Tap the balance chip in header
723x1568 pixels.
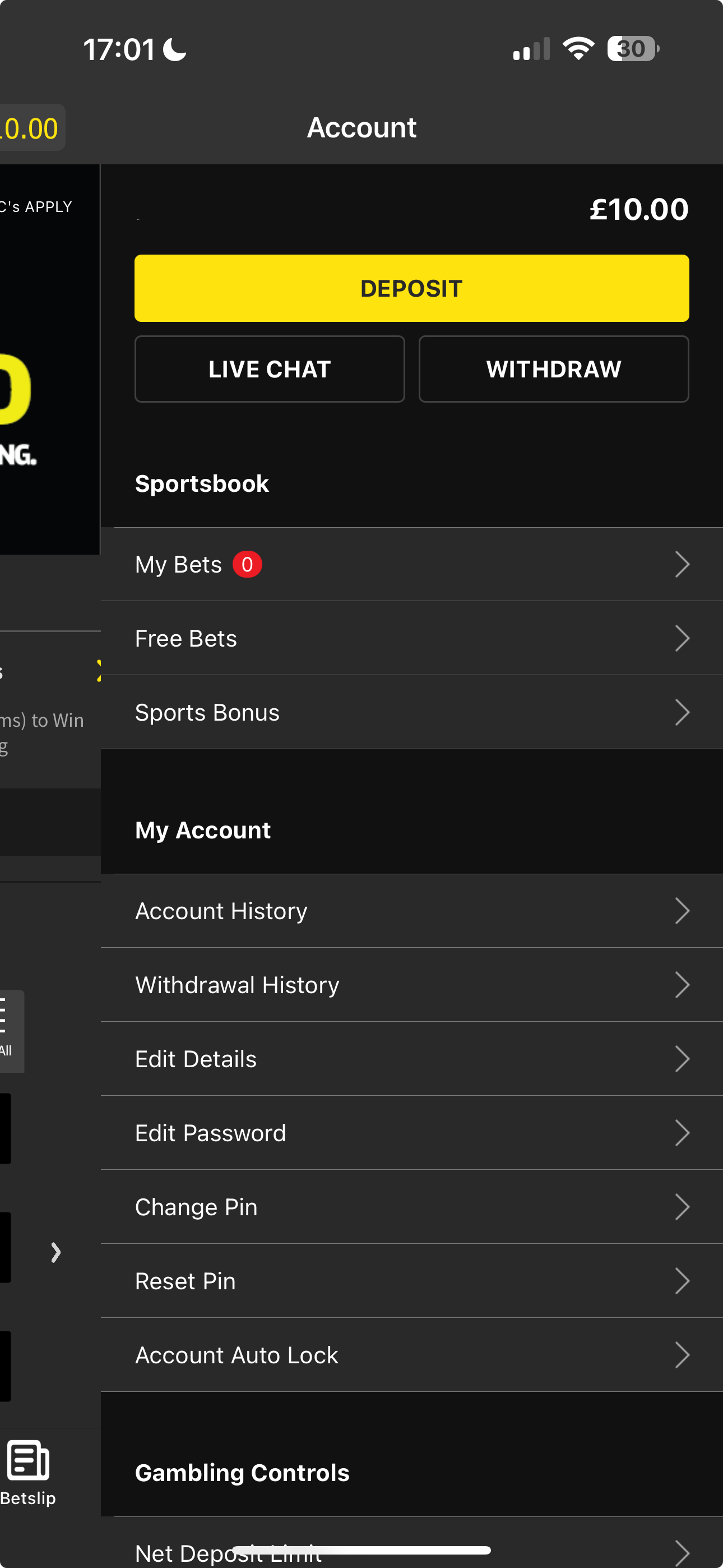pos(30,128)
